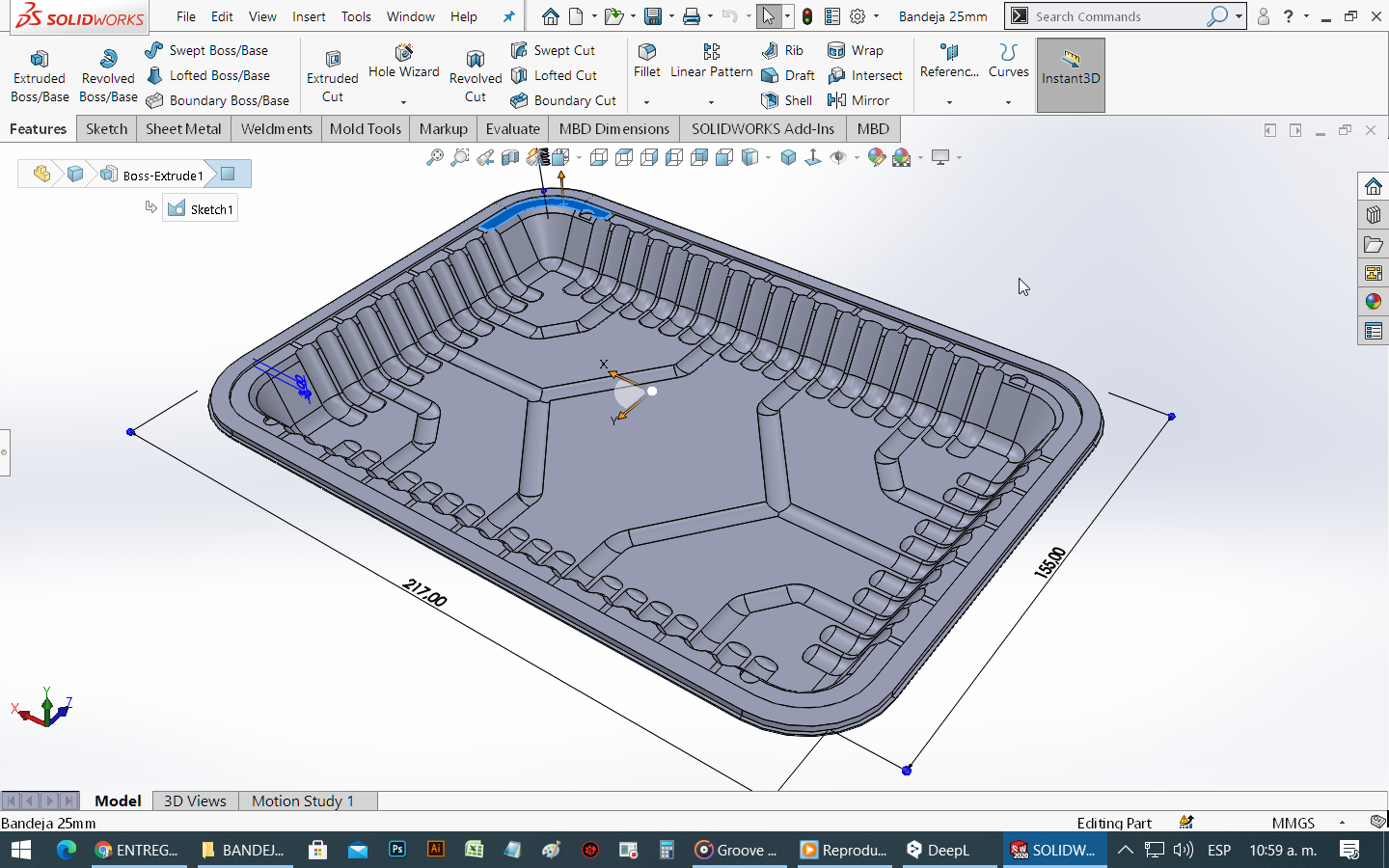Select the Fillet tool
This screenshot has width=1389, height=868.
(x=646, y=60)
